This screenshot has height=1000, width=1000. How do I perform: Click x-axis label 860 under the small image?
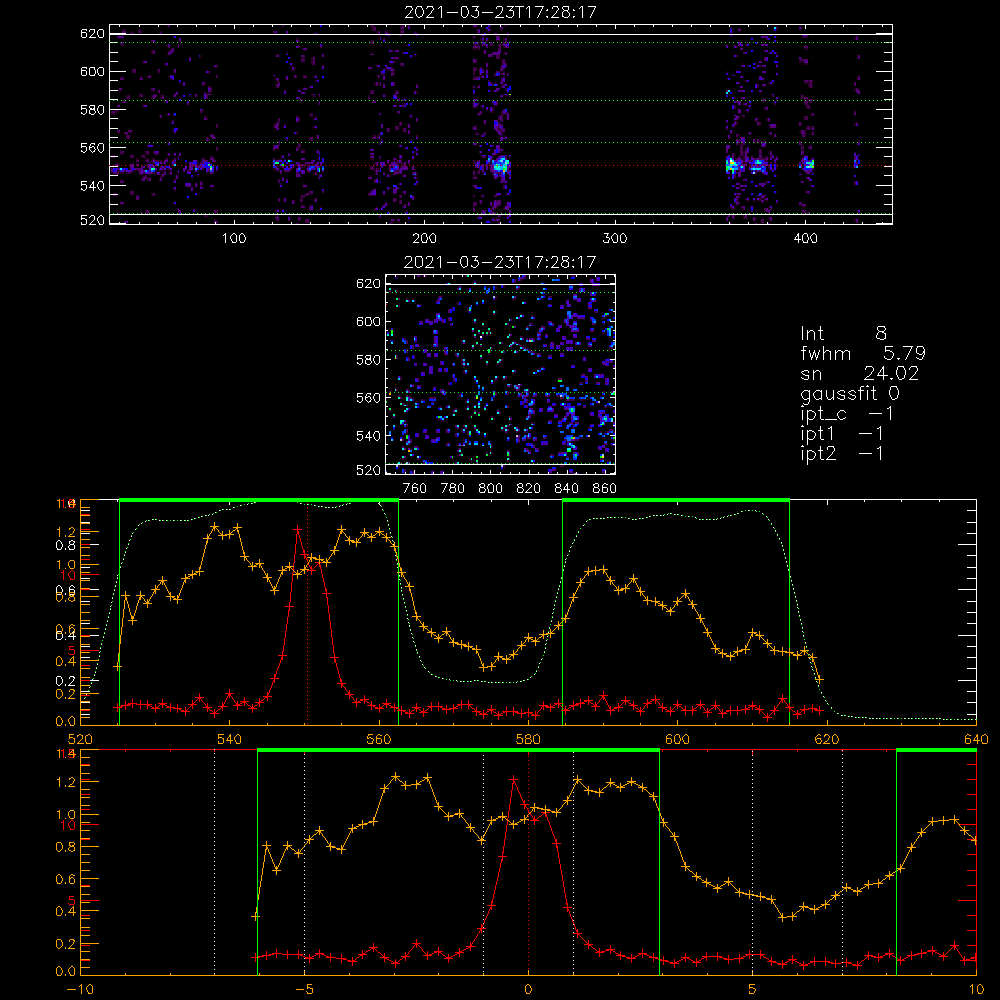(605, 489)
